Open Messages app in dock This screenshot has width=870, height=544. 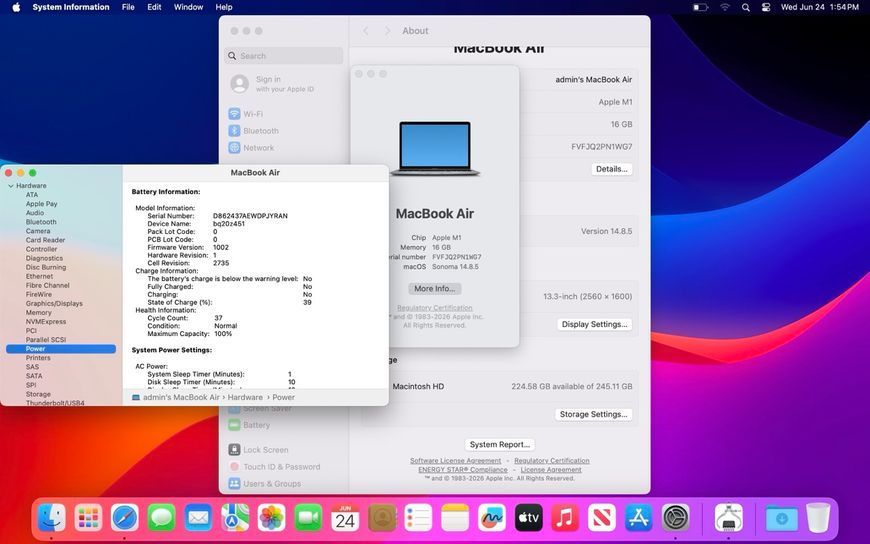[162, 518]
